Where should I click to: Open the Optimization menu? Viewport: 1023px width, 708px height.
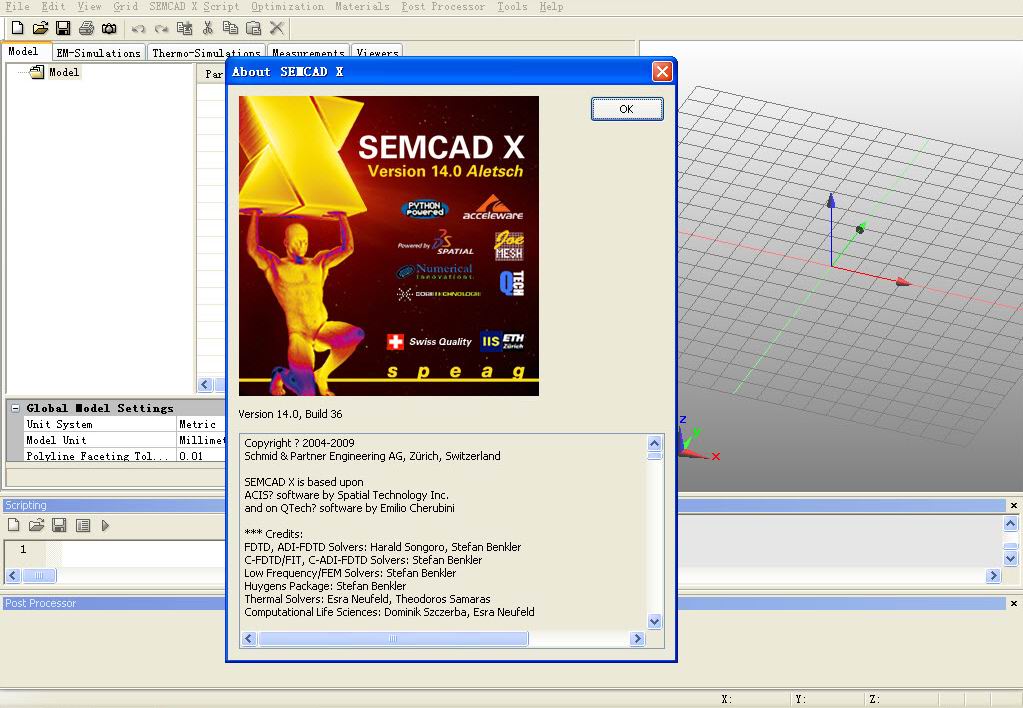[287, 7]
